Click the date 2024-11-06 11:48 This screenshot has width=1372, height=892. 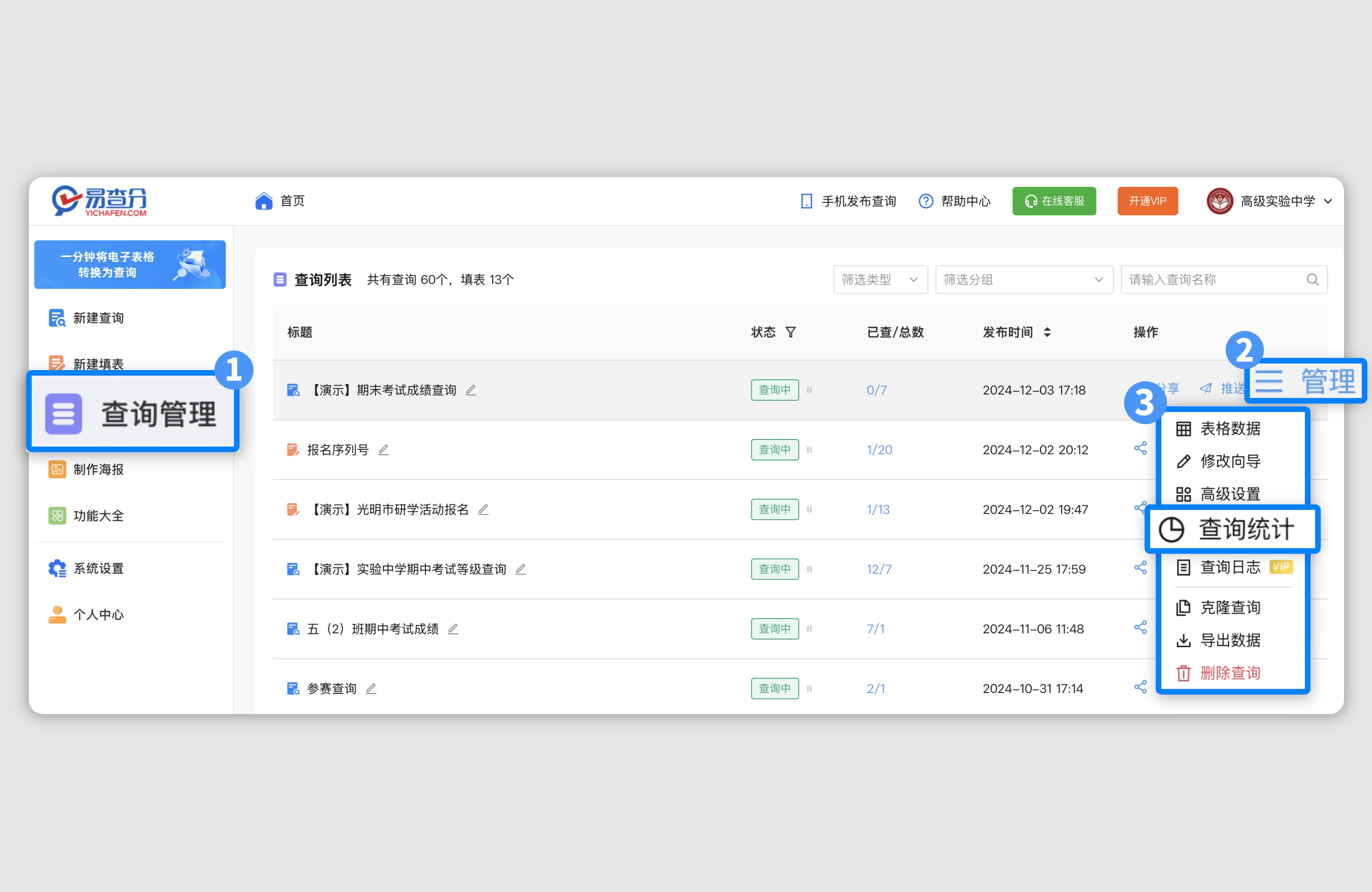click(x=1033, y=629)
